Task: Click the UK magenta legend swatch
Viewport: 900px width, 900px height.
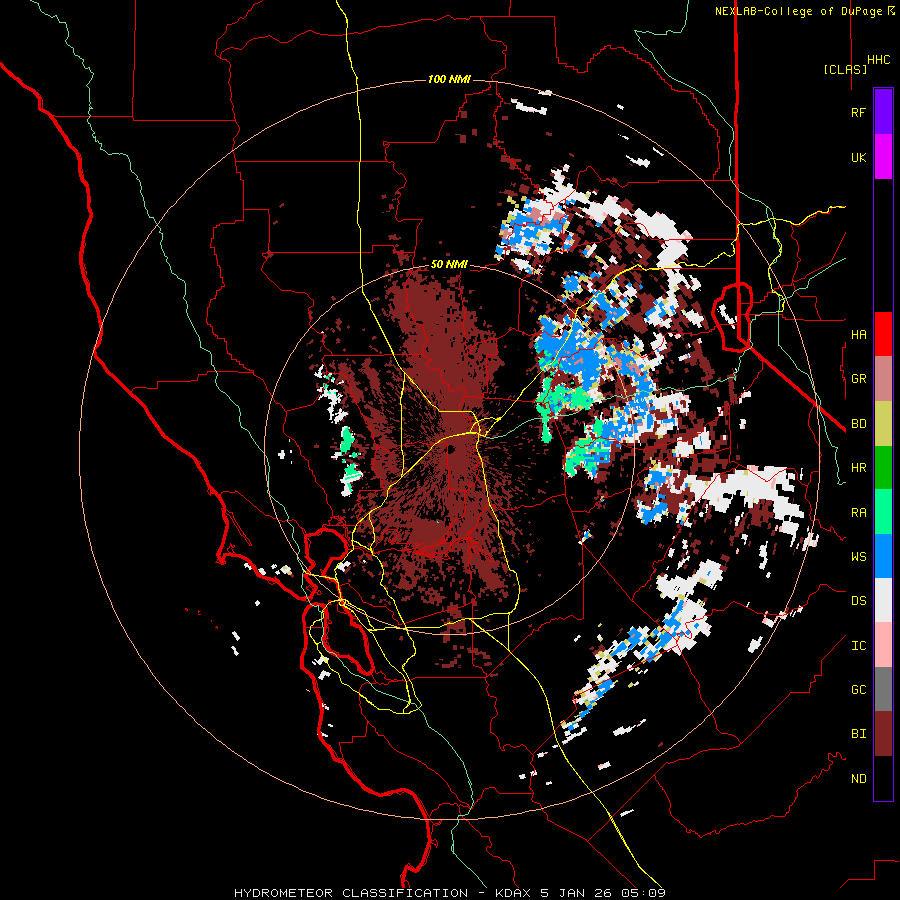Action: point(883,157)
